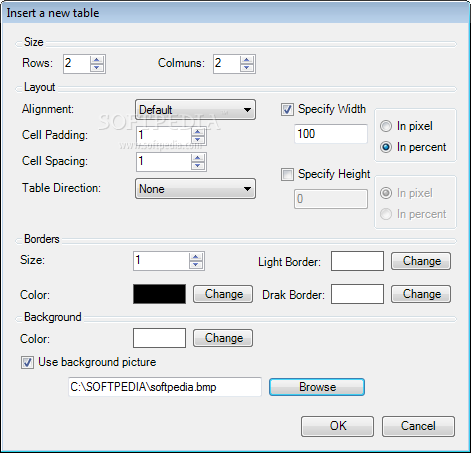The width and height of the screenshot is (471, 453).
Task: Decrease the Colmuns spinner value
Action: [247, 68]
